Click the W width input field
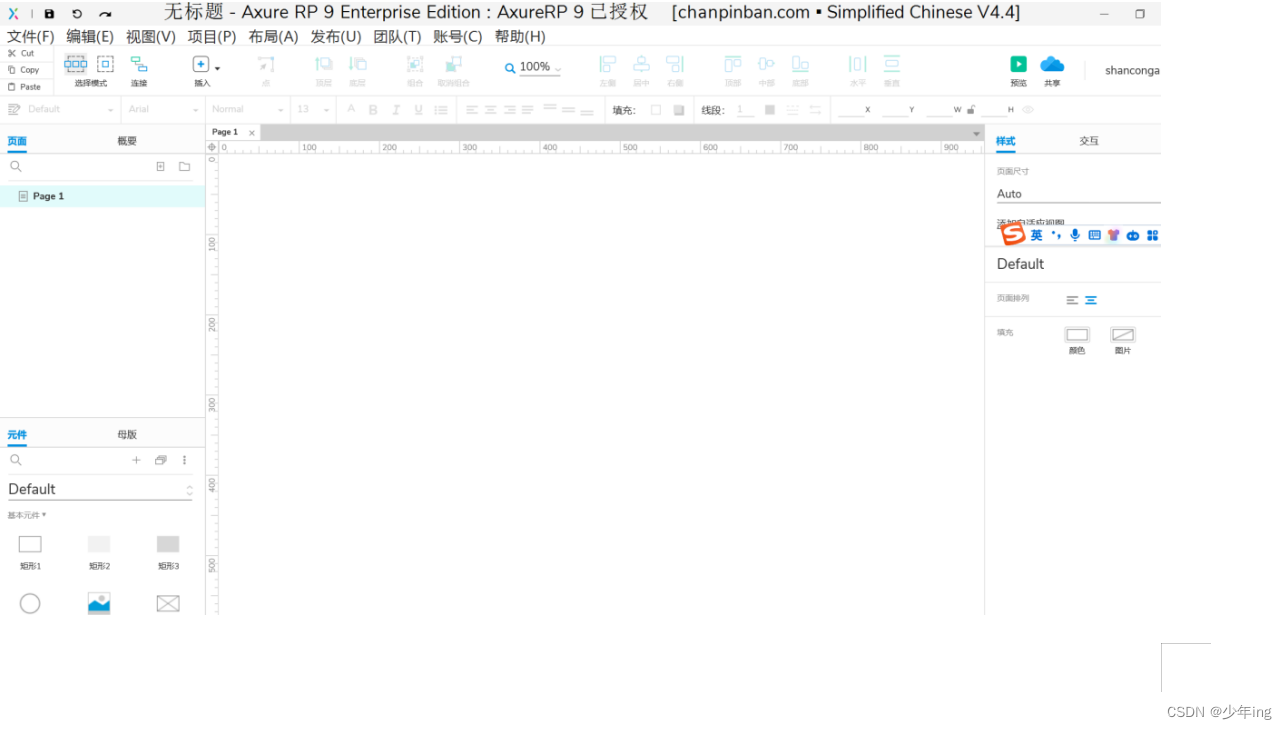Screen dimensions: 1287x729 pyautogui.click(x=938, y=109)
